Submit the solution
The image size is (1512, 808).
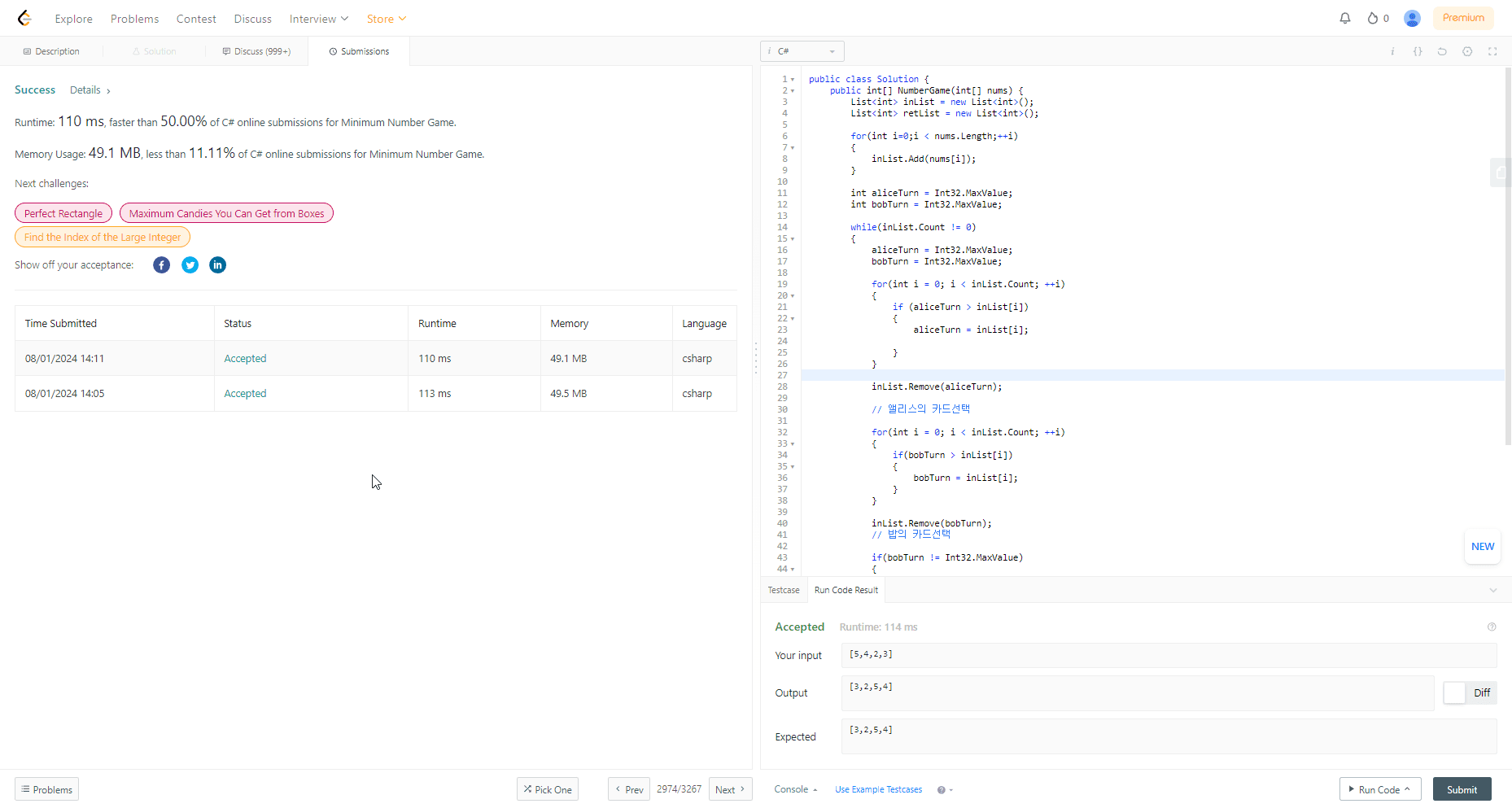tap(1462, 789)
